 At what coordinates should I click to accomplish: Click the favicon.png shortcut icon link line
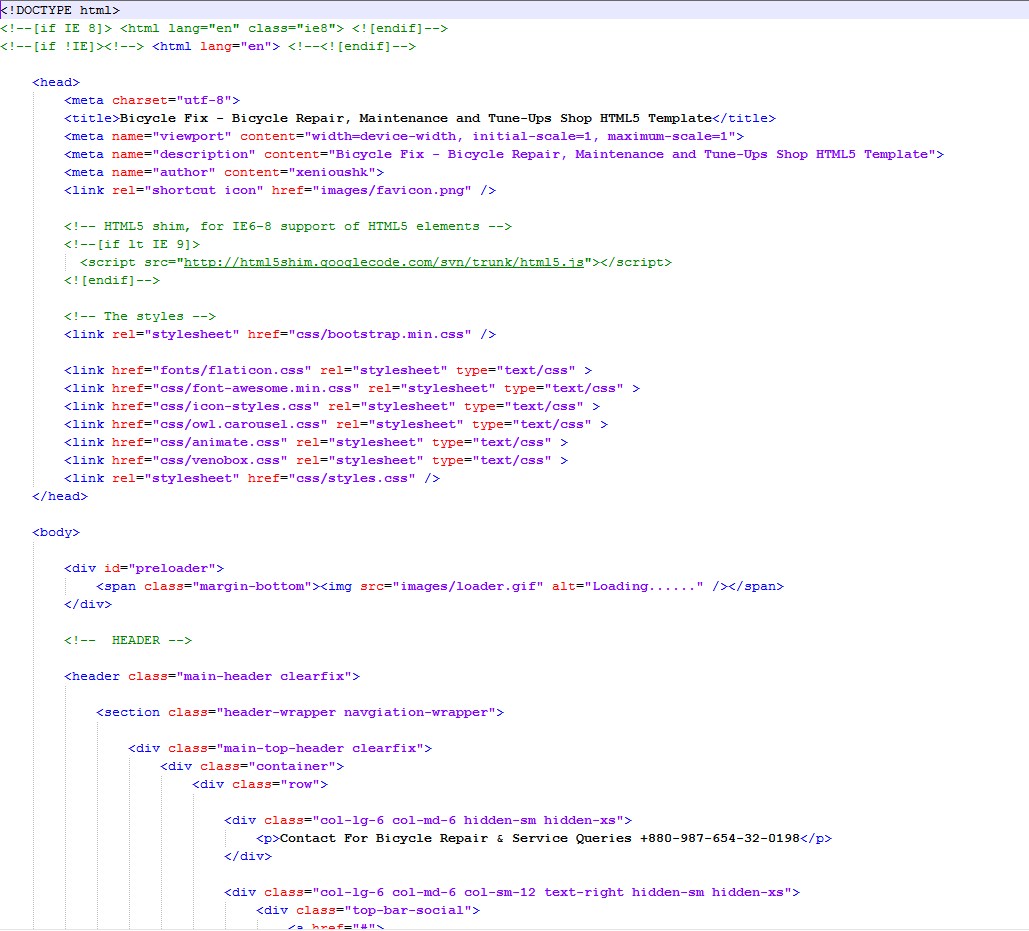(280, 190)
